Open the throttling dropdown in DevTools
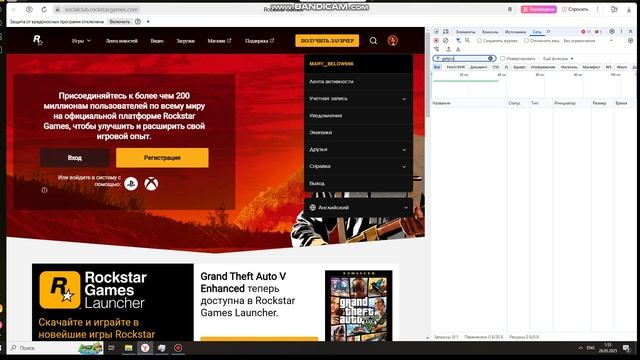Viewport: 640px width, 360px height. tap(588, 40)
